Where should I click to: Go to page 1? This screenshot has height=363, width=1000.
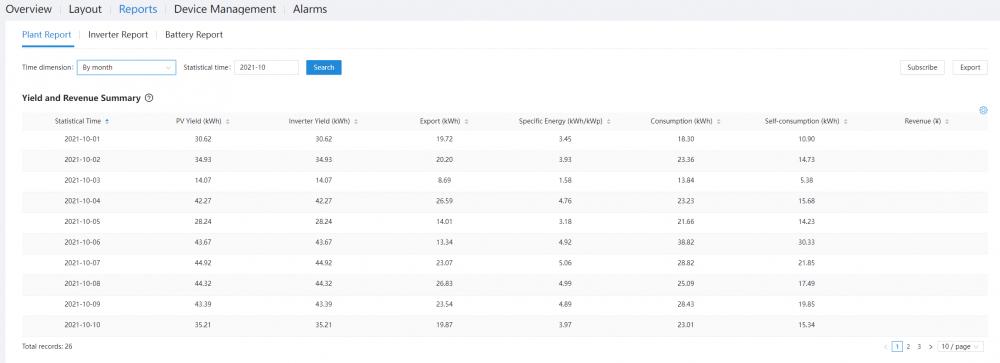pos(897,346)
